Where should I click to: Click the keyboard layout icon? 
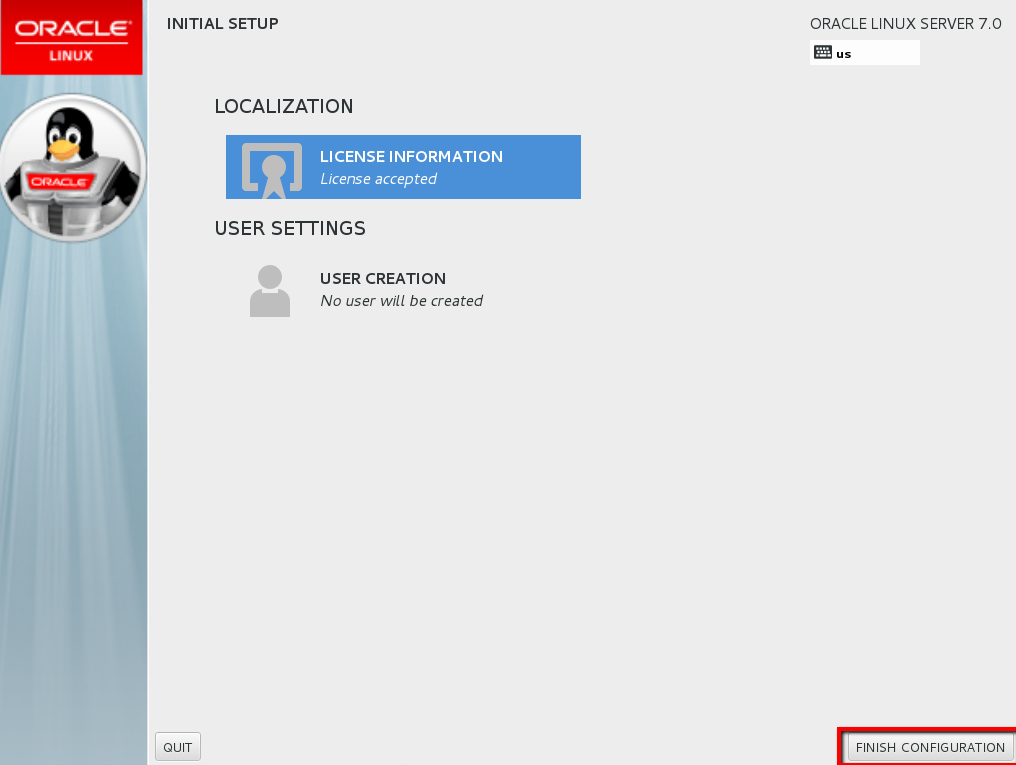[x=823, y=52]
